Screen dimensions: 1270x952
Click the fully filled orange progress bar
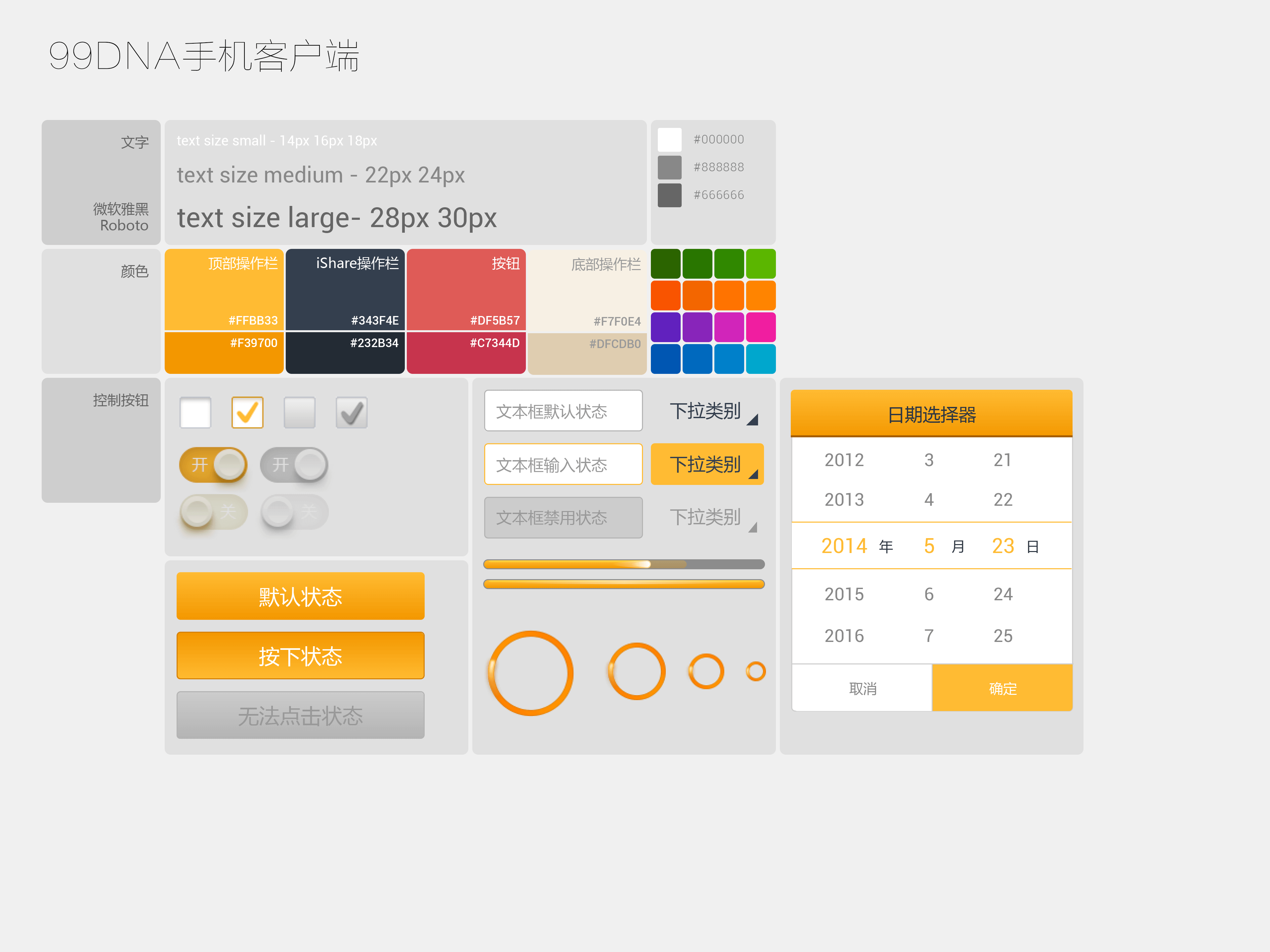[x=624, y=584]
